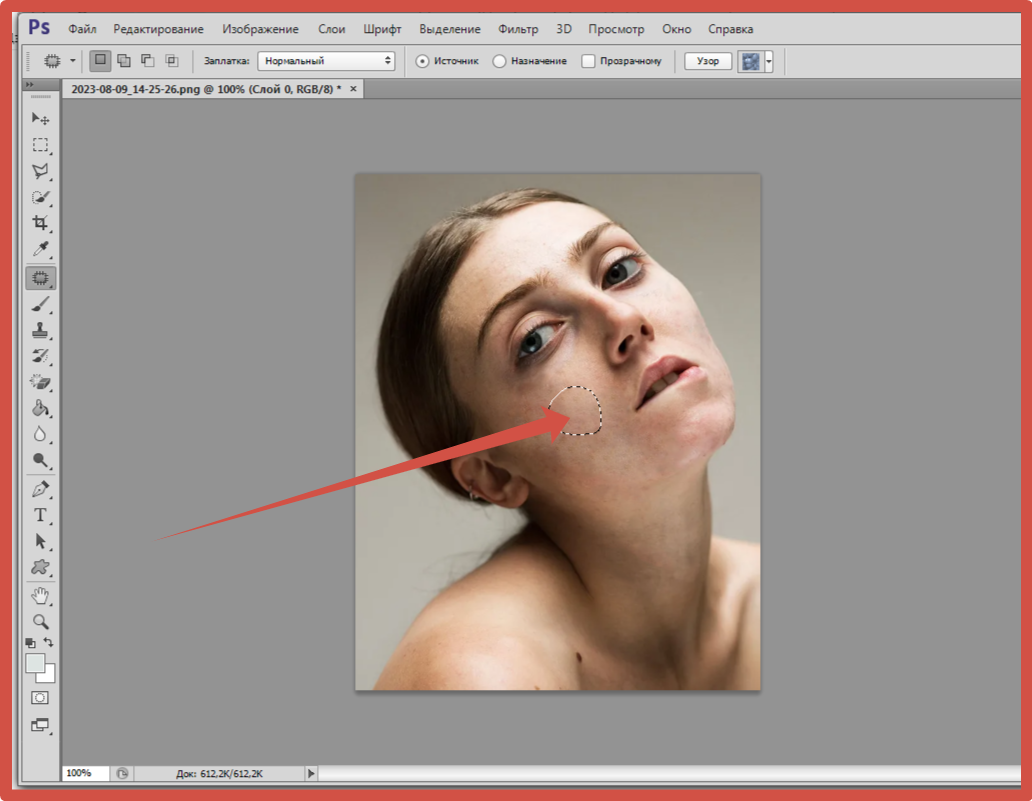
Task: Select the Patch tool in toolbox
Action: click(40, 278)
